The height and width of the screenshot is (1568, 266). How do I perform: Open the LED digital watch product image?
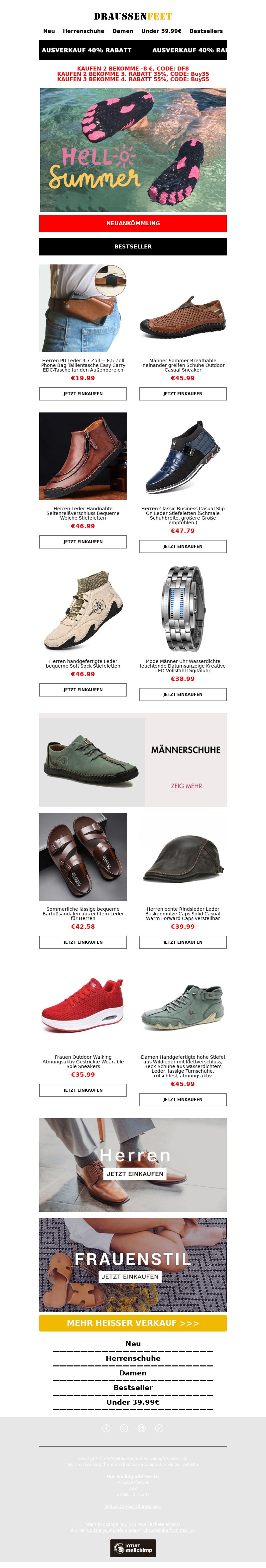click(183, 609)
